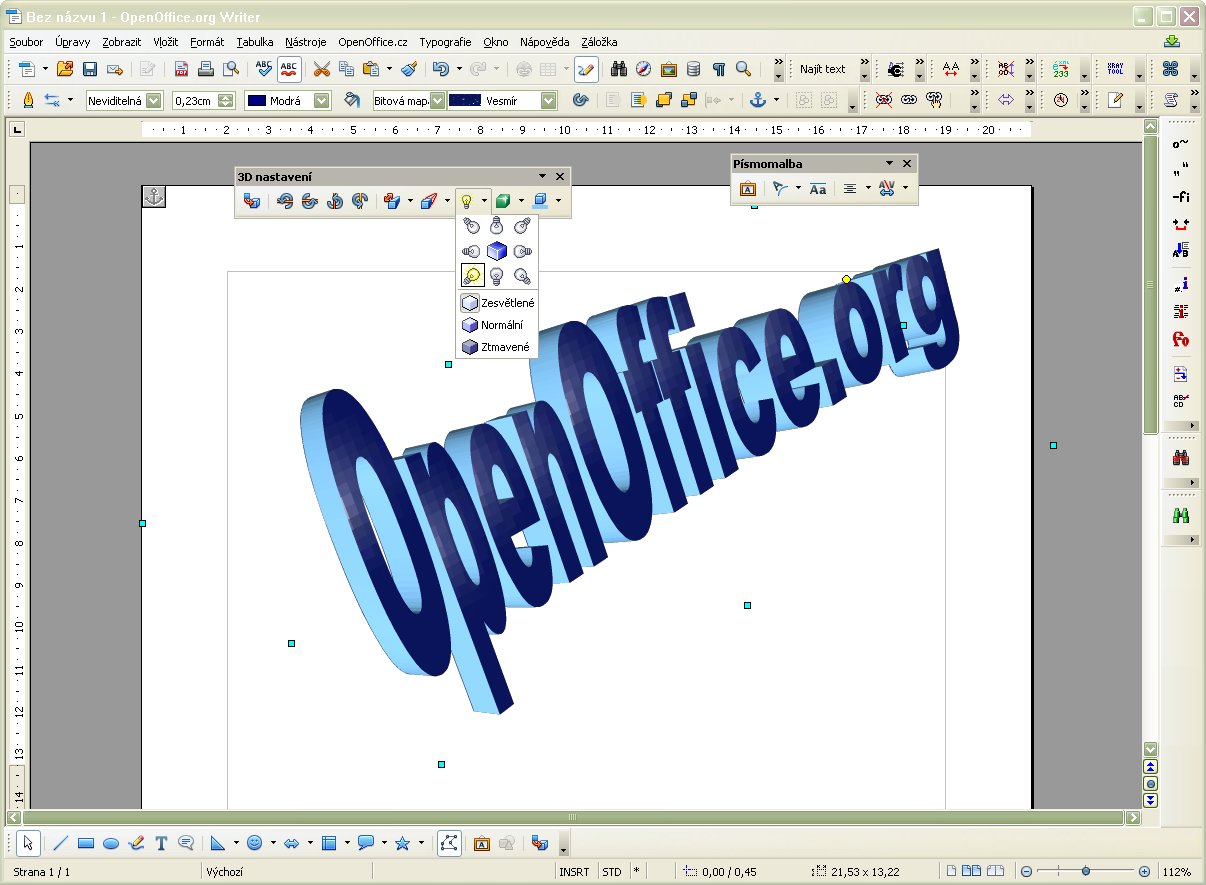Click the tilt left icon in 3D nastavení
Screen dimensions: 1206x885
coord(335,201)
